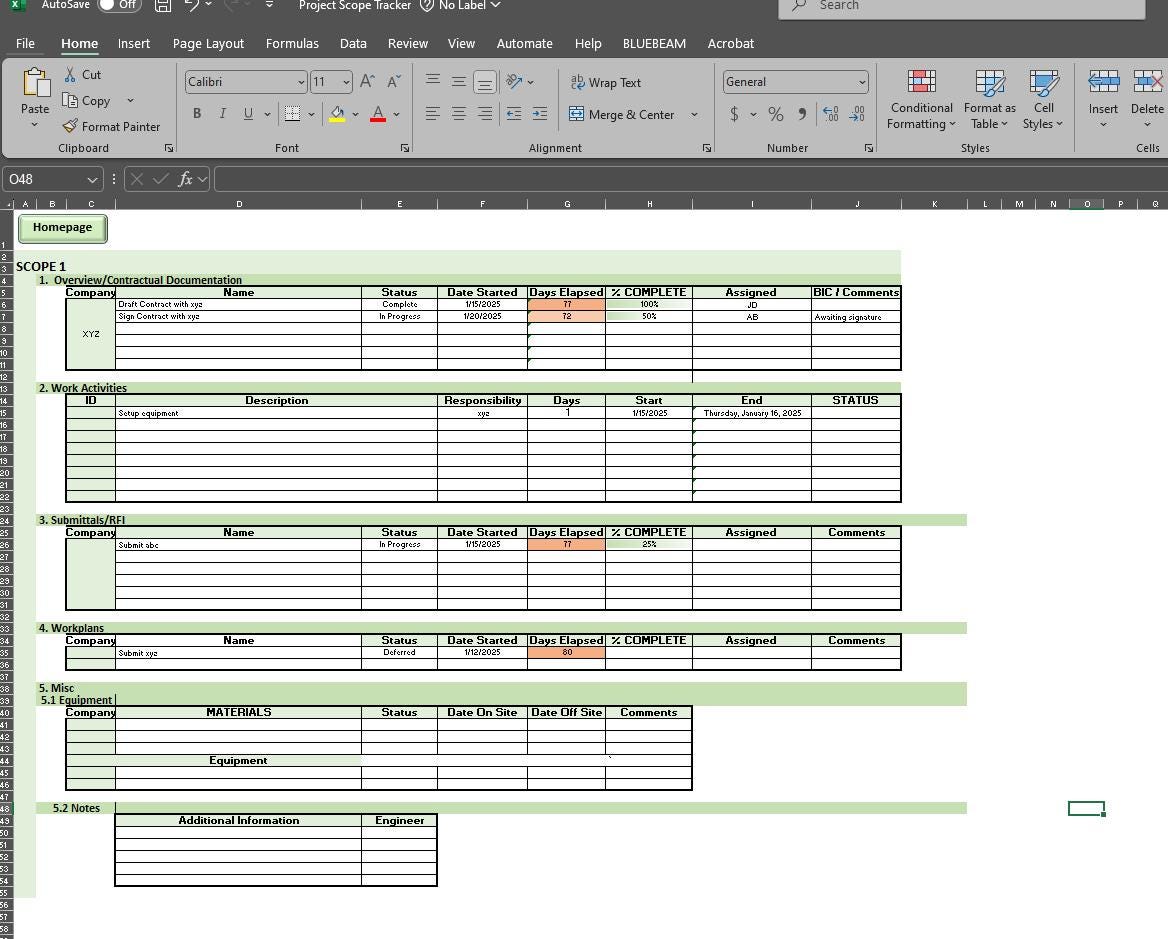The width and height of the screenshot is (1168, 939).
Task: Expand the Fill Color dropdown arrow
Action: coord(354,114)
